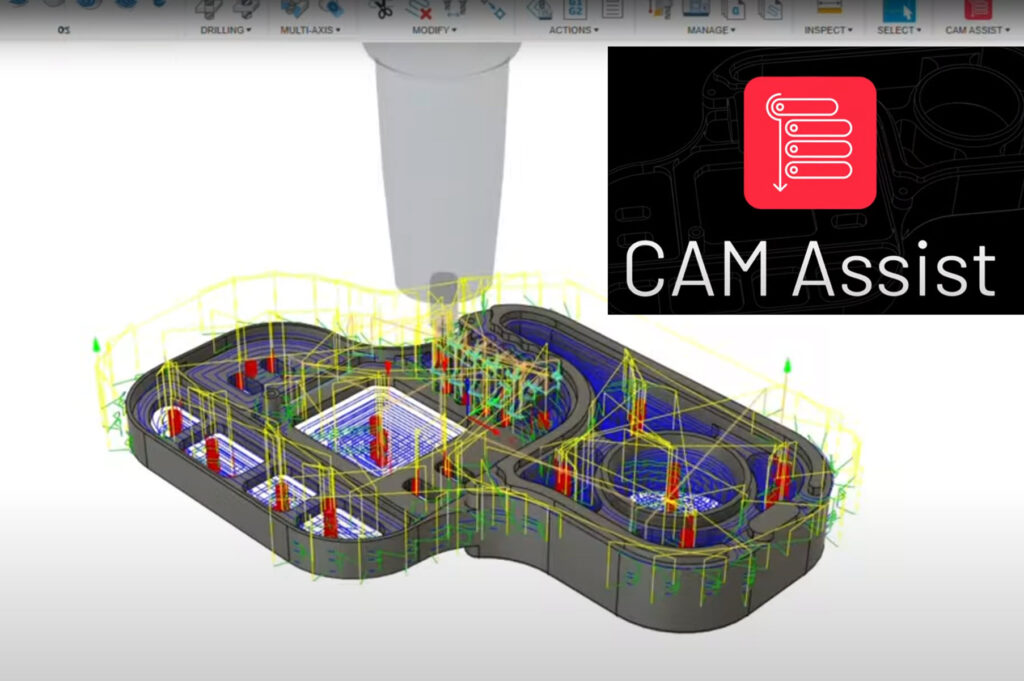The width and height of the screenshot is (1024, 681).
Task: Open the ACTIONS dropdown menu
Action: [573, 30]
